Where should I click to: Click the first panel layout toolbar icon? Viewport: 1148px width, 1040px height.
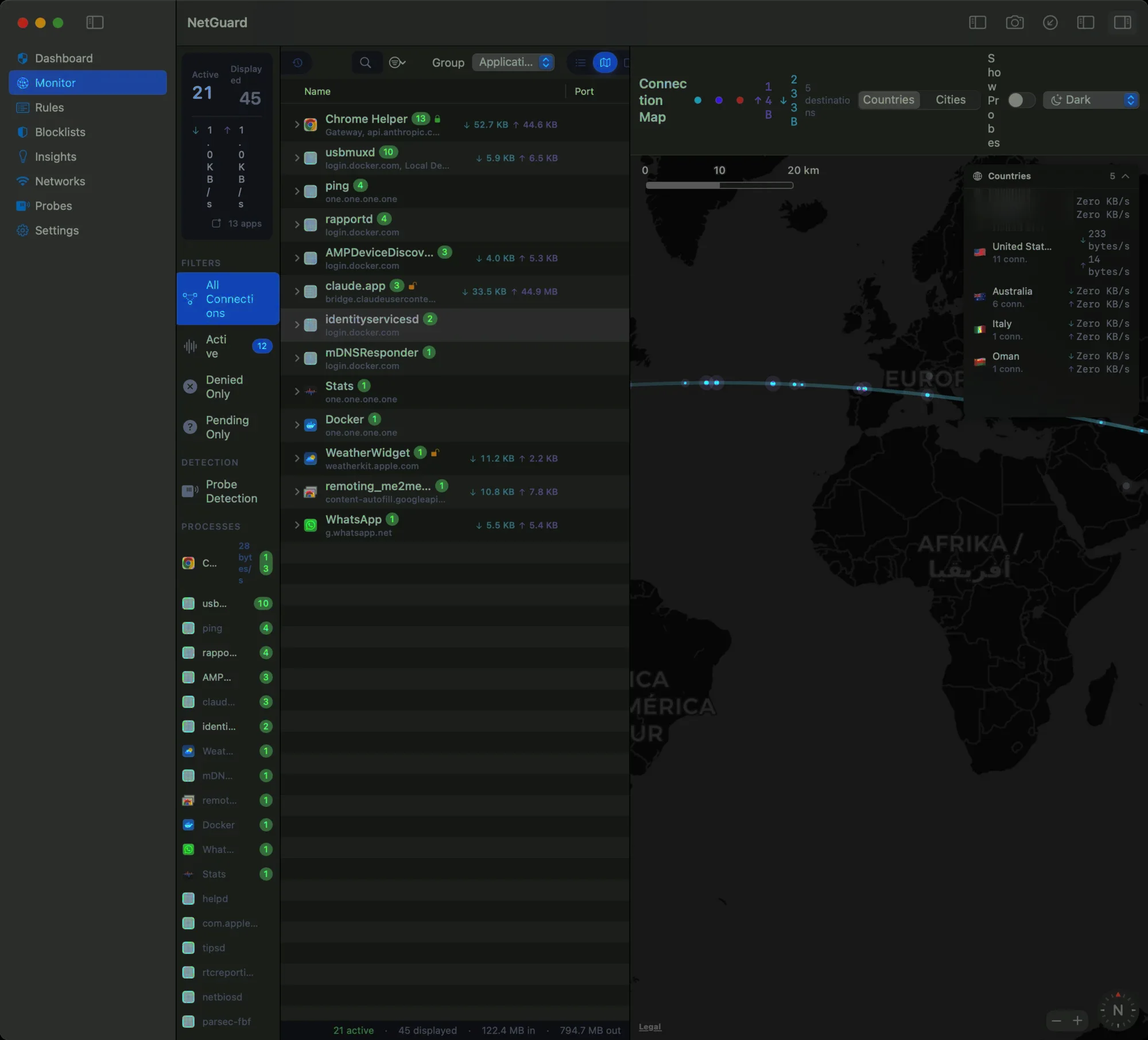[x=978, y=22]
